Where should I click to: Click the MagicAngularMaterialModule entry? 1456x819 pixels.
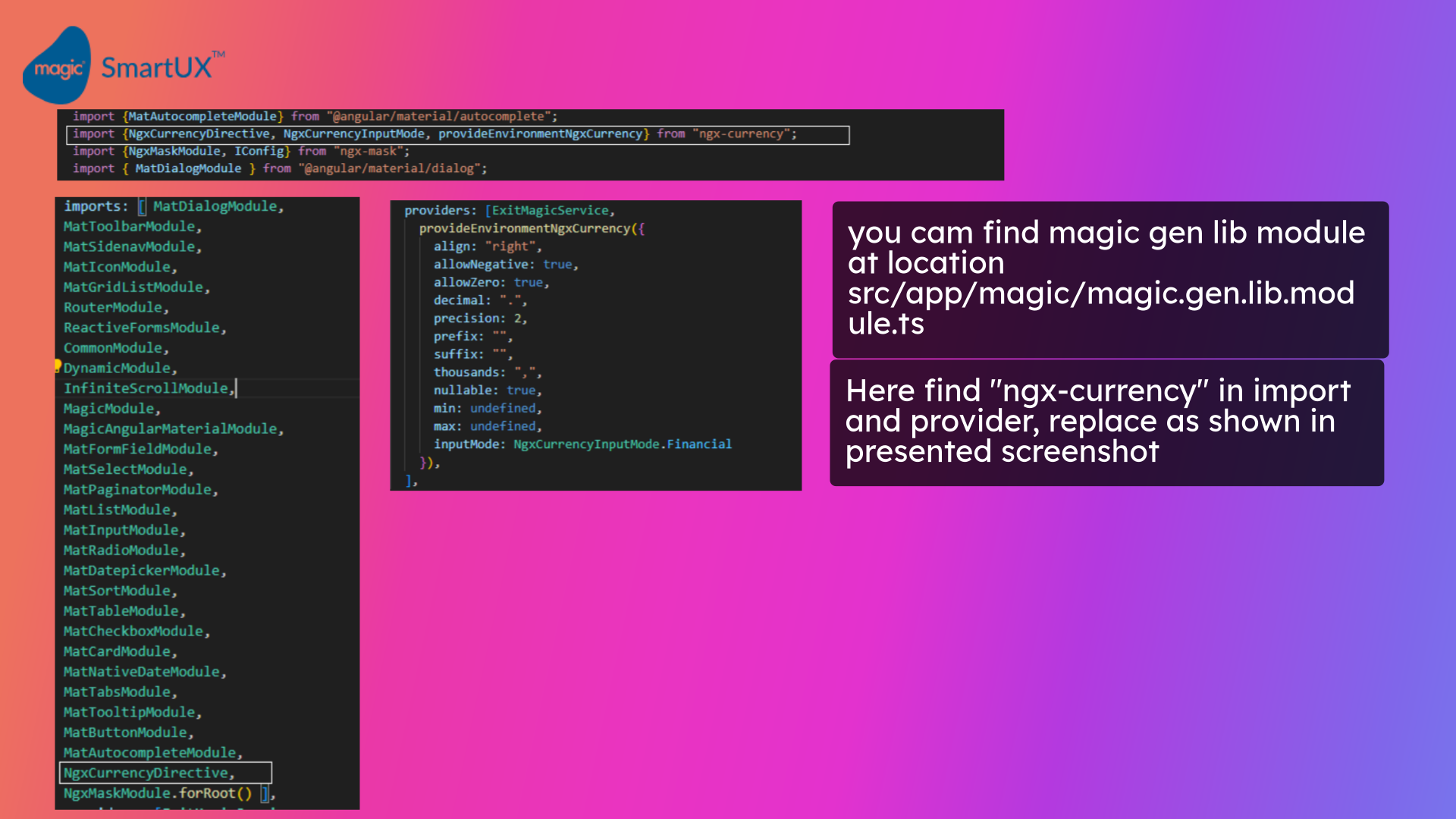click(172, 428)
